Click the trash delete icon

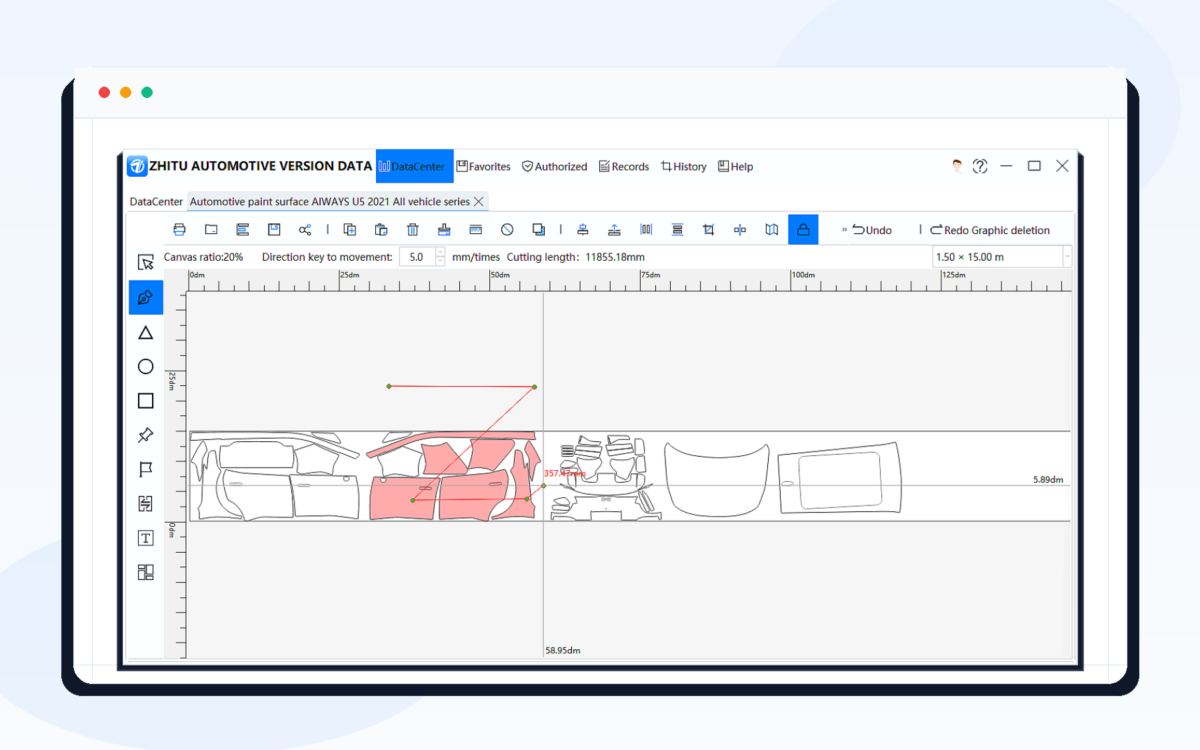click(413, 229)
